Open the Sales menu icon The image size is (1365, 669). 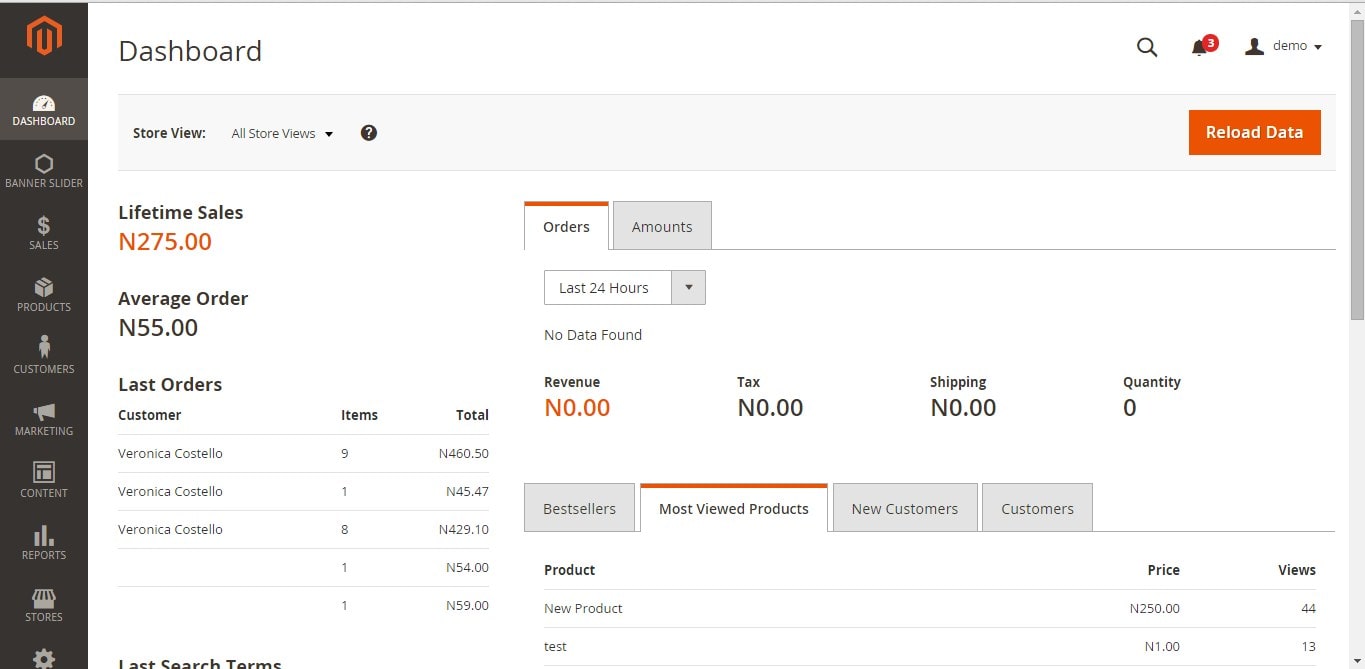point(44,234)
